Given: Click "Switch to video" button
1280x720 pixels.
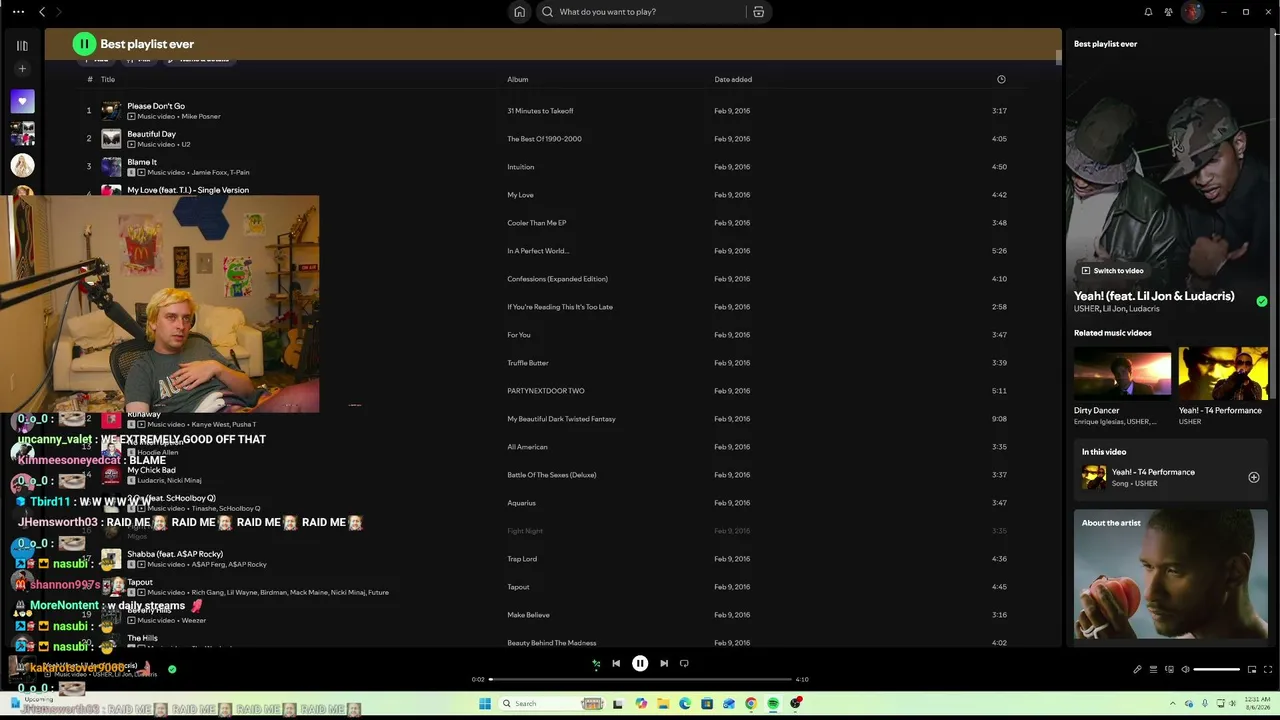Looking at the screenshot, I should click(x=1112, y=271).
